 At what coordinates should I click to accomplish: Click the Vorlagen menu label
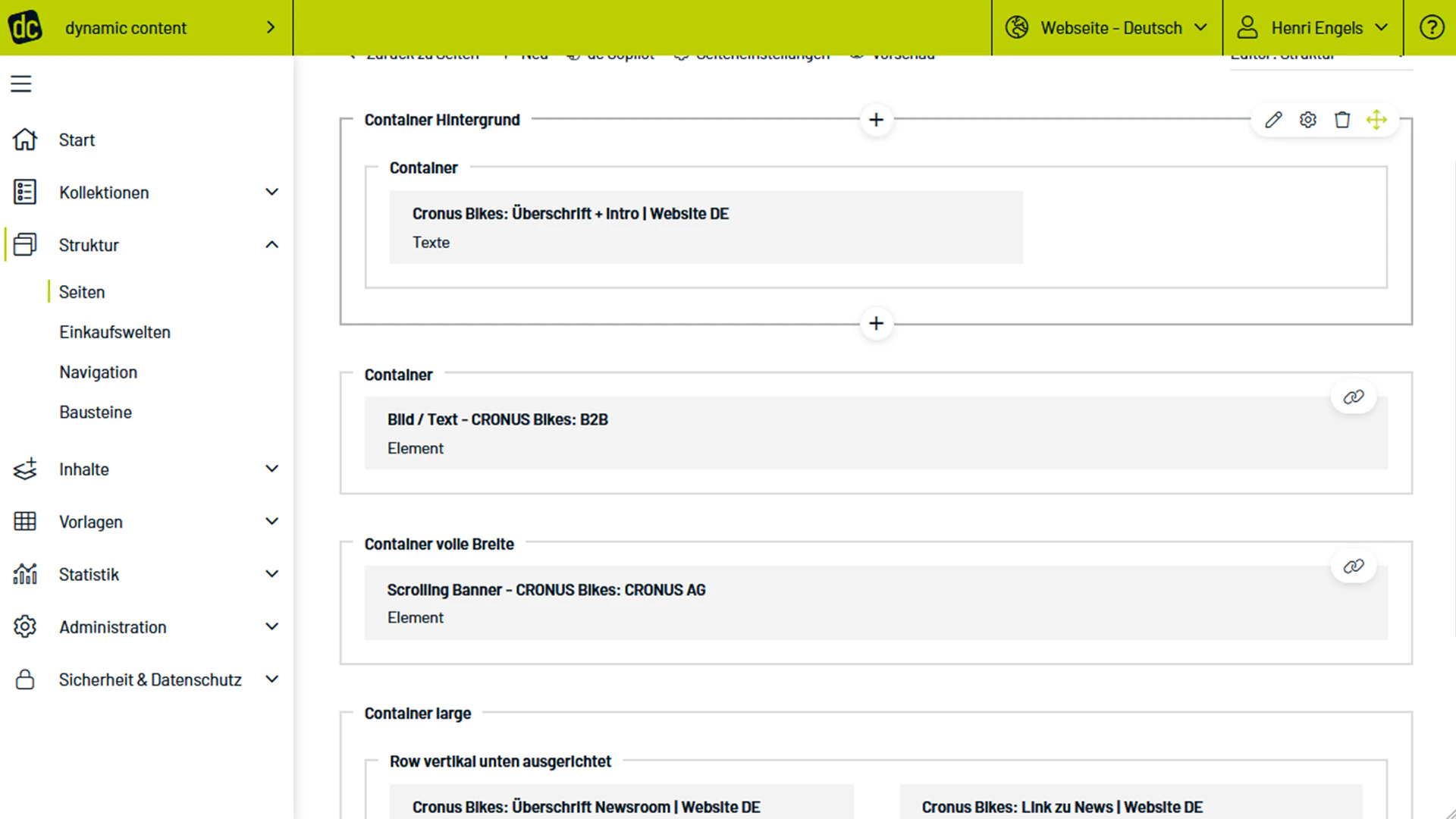coord(91,522)
